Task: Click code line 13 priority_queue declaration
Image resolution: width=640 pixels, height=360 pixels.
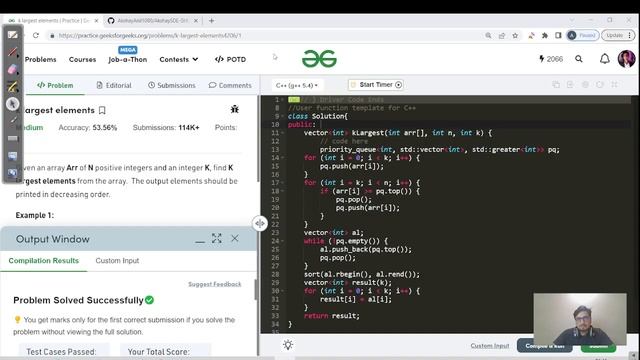Action: coord(440,150)
